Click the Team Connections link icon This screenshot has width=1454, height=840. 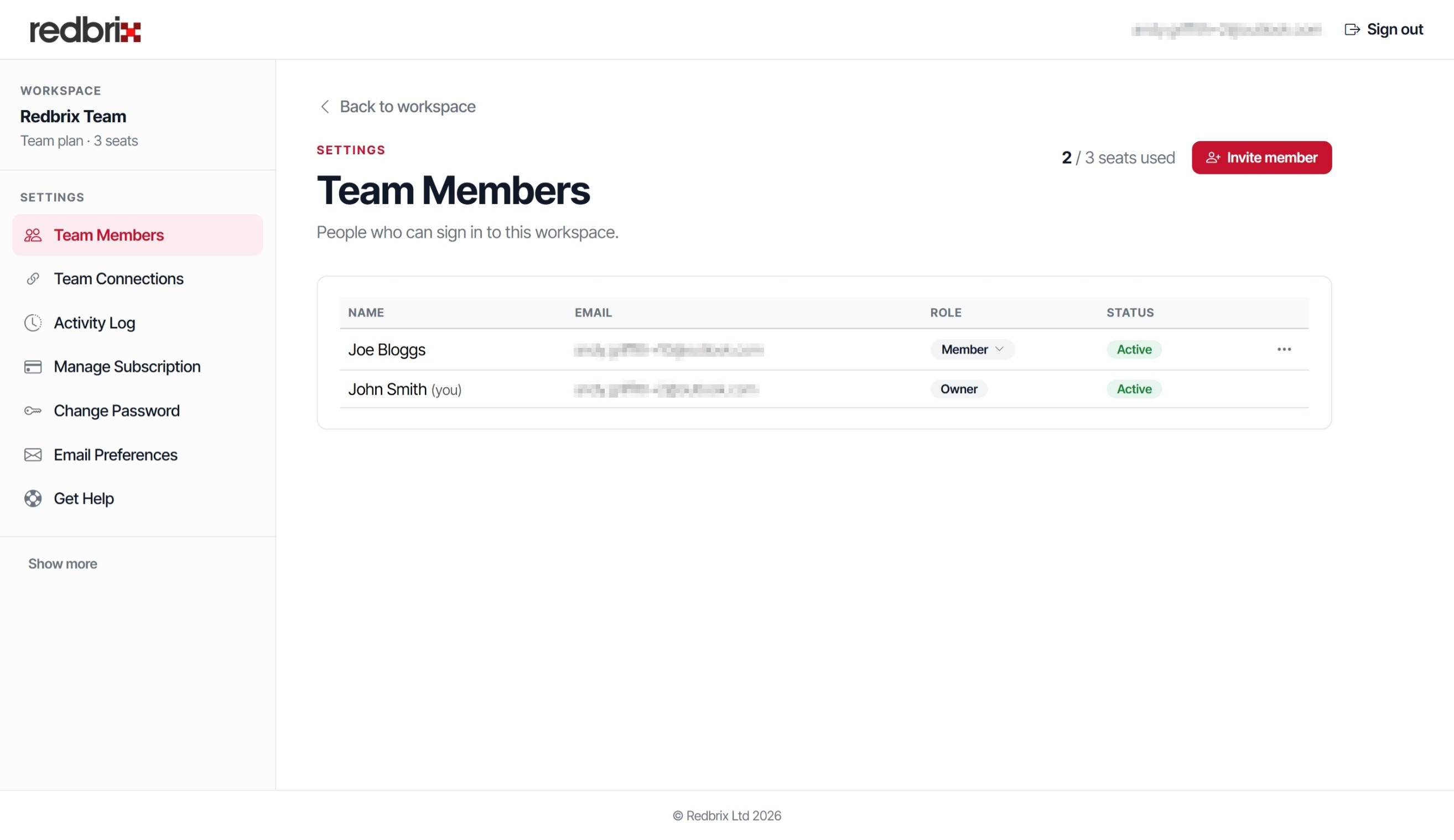coord(33,279)
